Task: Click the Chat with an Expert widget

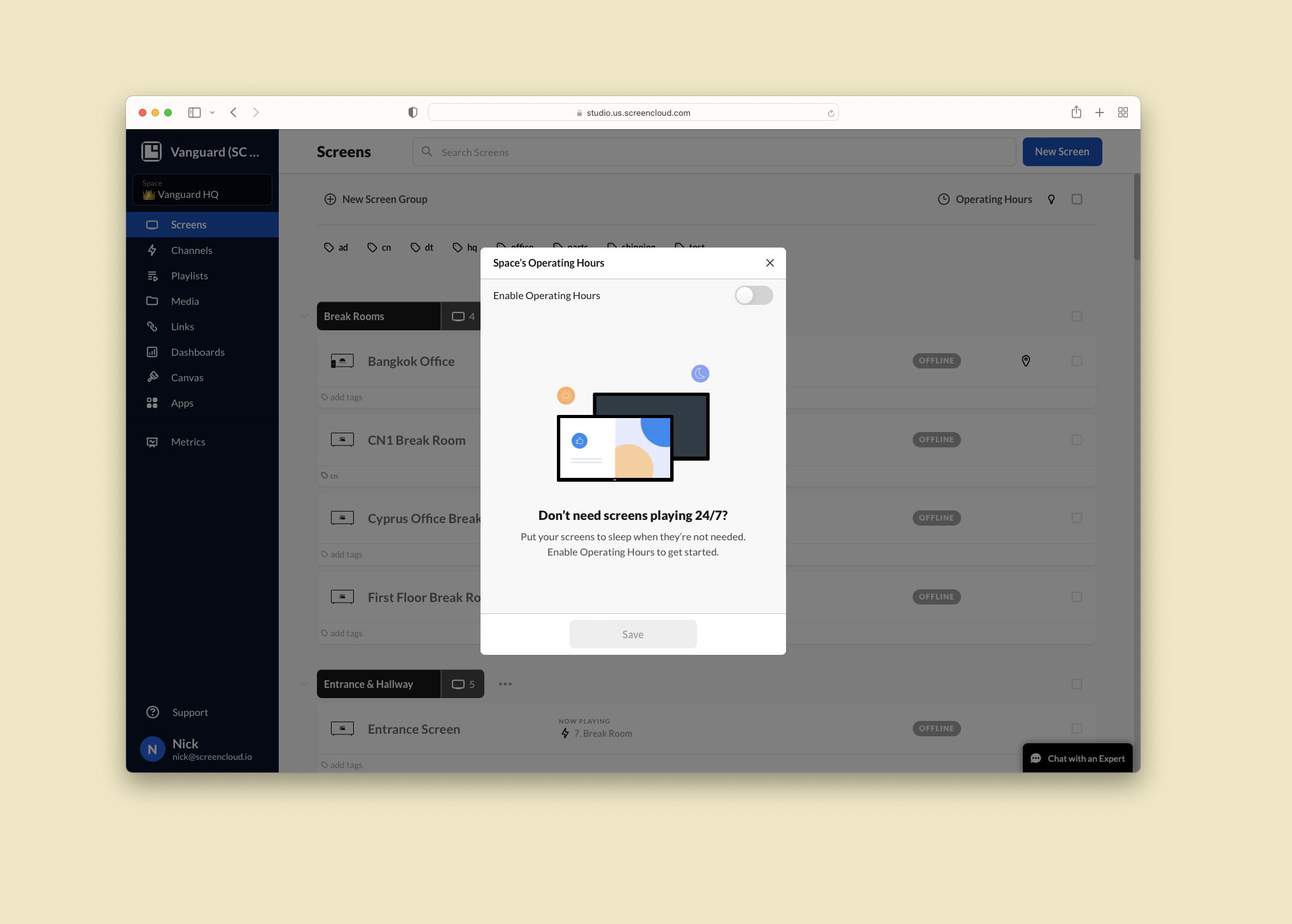Action: tap(1078, 758)
